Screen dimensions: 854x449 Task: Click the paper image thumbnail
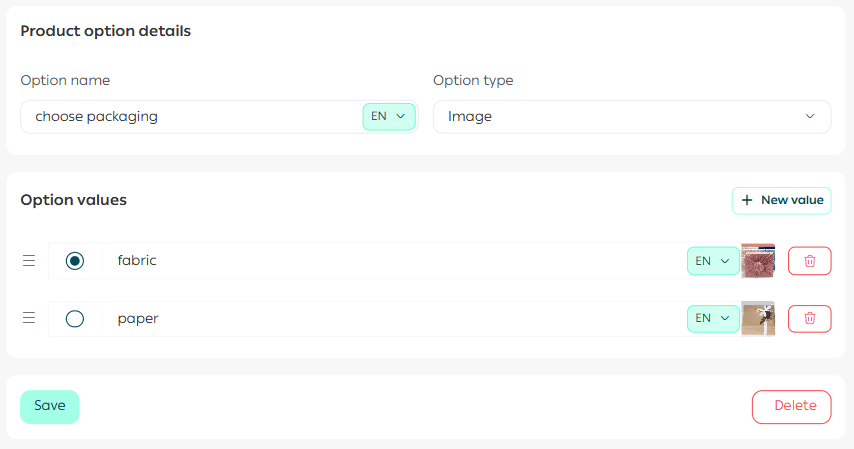click(758, 319)
